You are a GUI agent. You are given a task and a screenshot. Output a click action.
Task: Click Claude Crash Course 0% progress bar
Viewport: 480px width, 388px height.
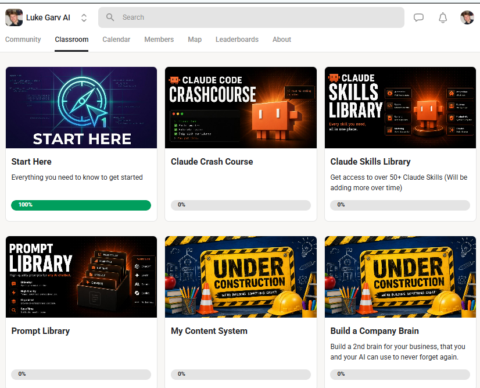[x=241, y=205]
